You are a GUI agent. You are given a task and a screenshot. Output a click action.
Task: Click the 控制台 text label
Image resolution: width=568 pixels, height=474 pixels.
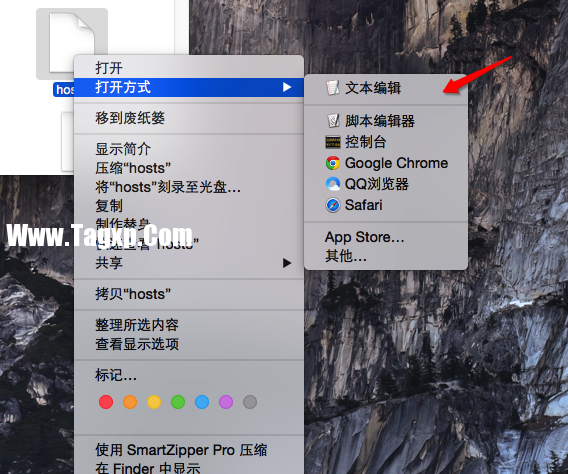click(366, 142)
